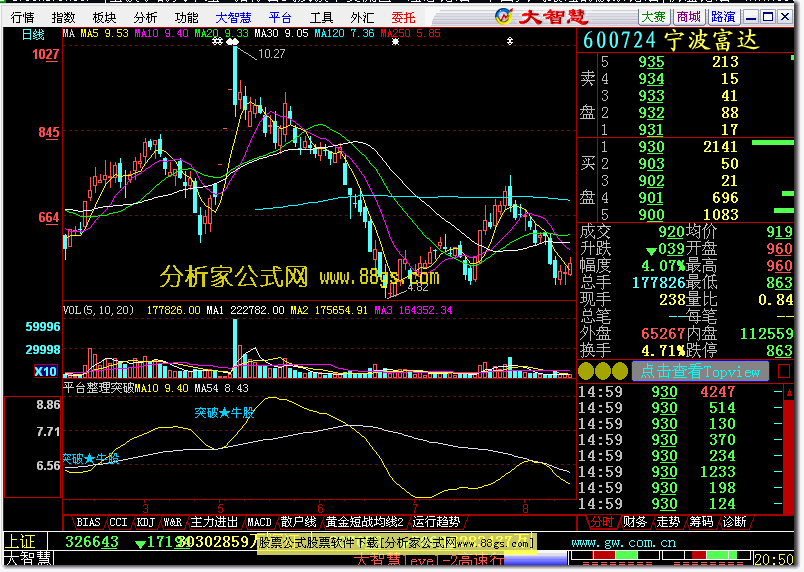This screenshot has width=804, height=572.
Task: Click the first yellow circle indicator
Action: (586, 371)
